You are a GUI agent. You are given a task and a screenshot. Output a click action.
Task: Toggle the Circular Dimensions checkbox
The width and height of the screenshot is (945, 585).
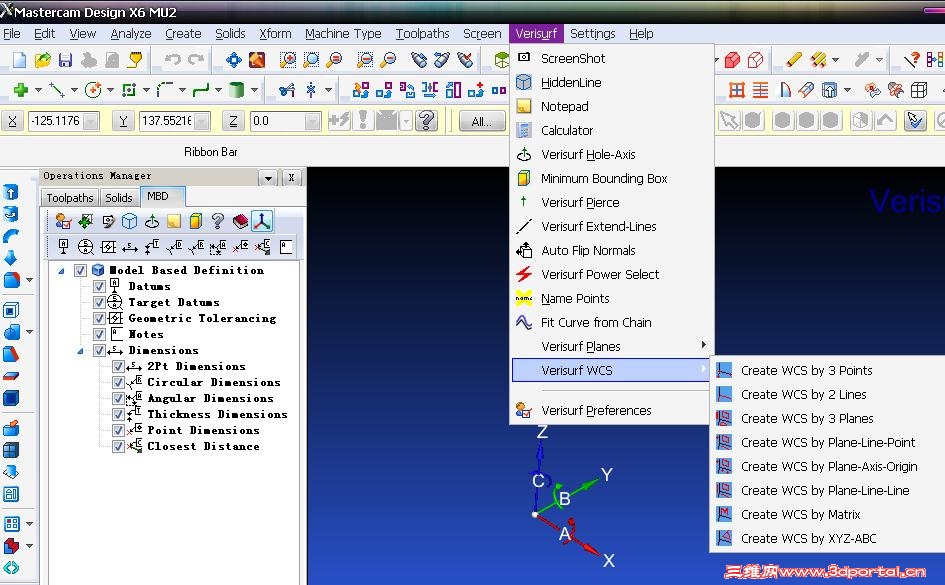pos(118,383)
